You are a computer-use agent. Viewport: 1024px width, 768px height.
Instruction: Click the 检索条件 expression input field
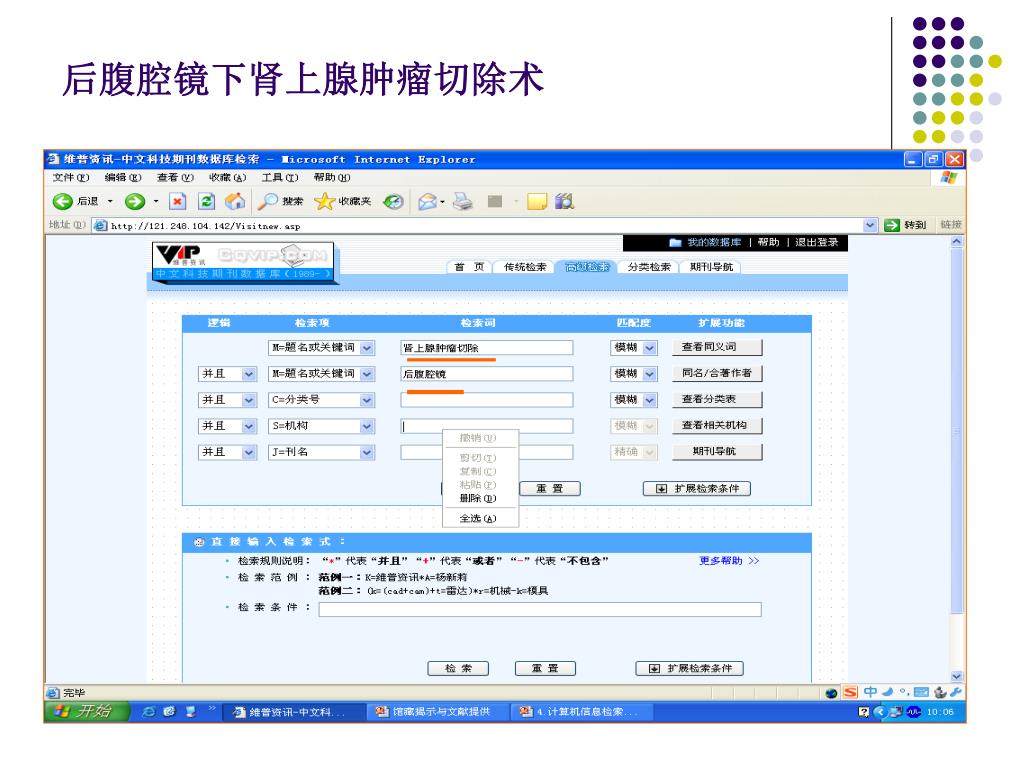point(540,610)
